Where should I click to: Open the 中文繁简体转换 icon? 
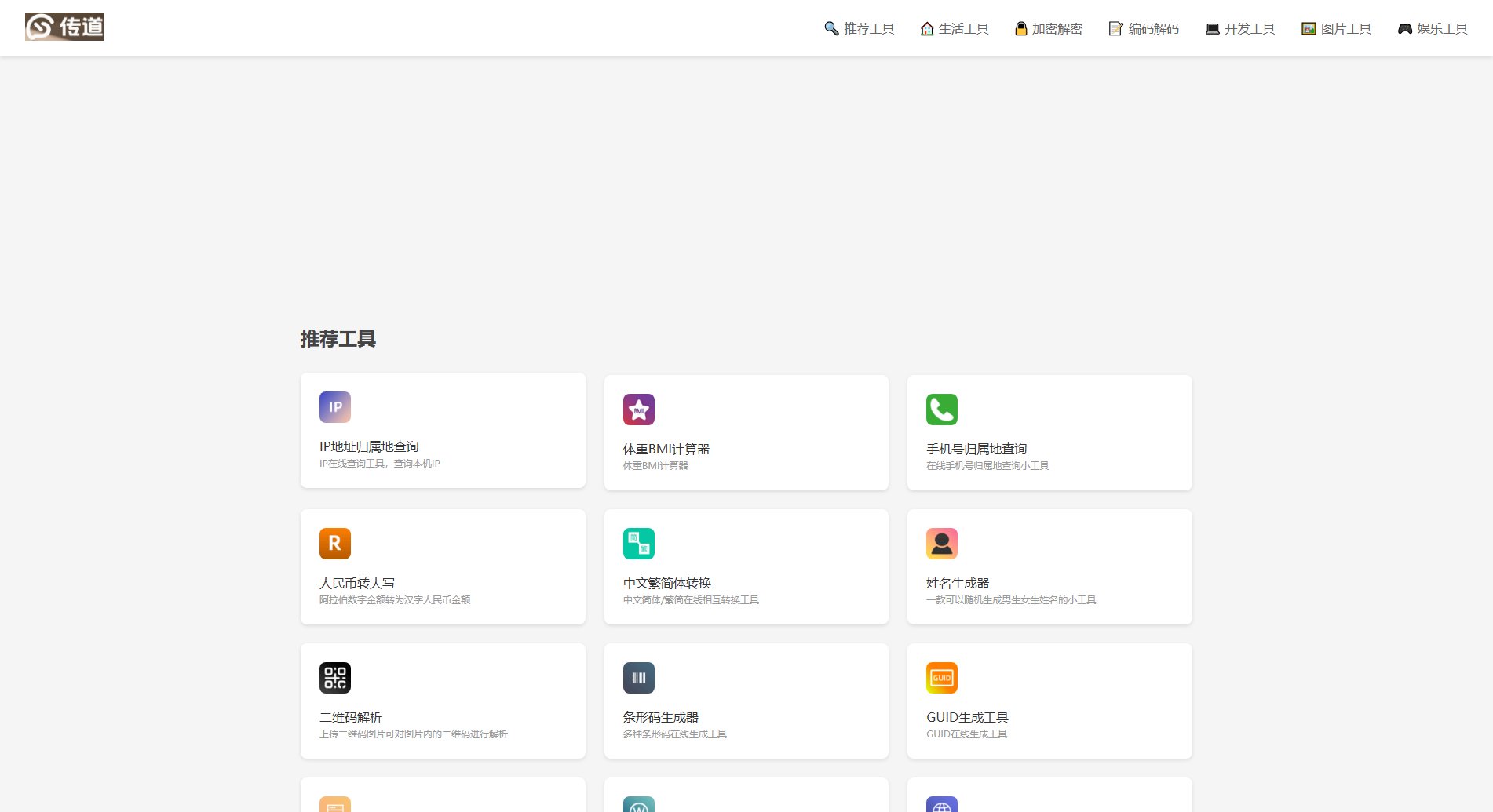tap(638, 543)
